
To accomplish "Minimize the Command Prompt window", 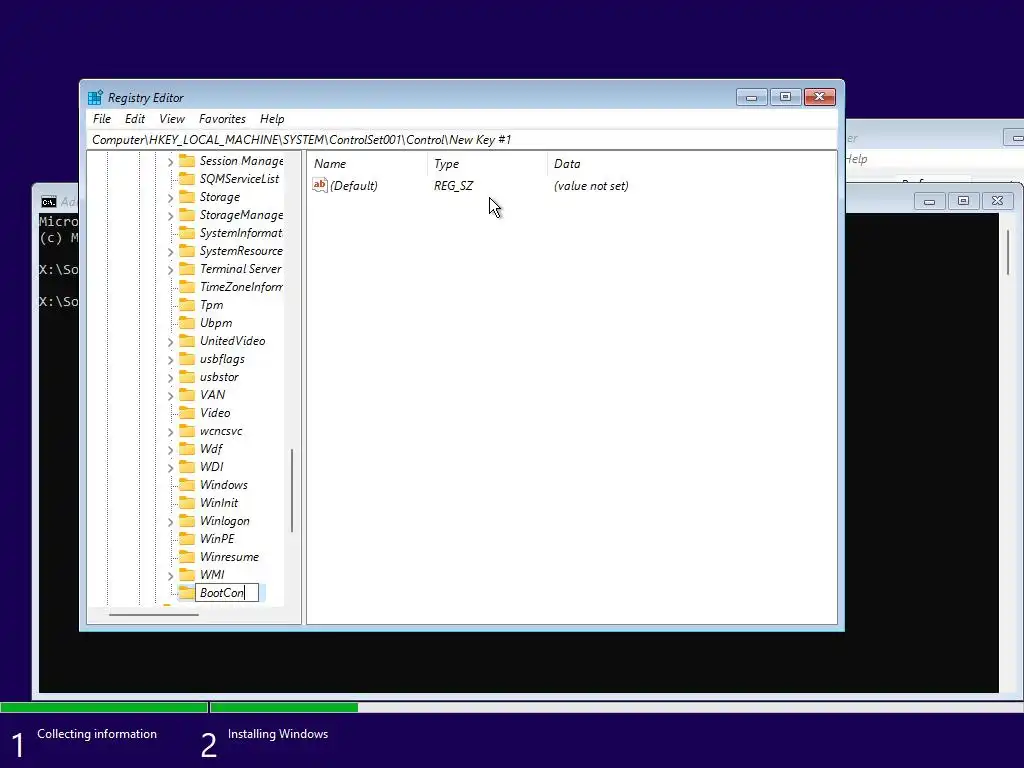I will pos(929,201).
